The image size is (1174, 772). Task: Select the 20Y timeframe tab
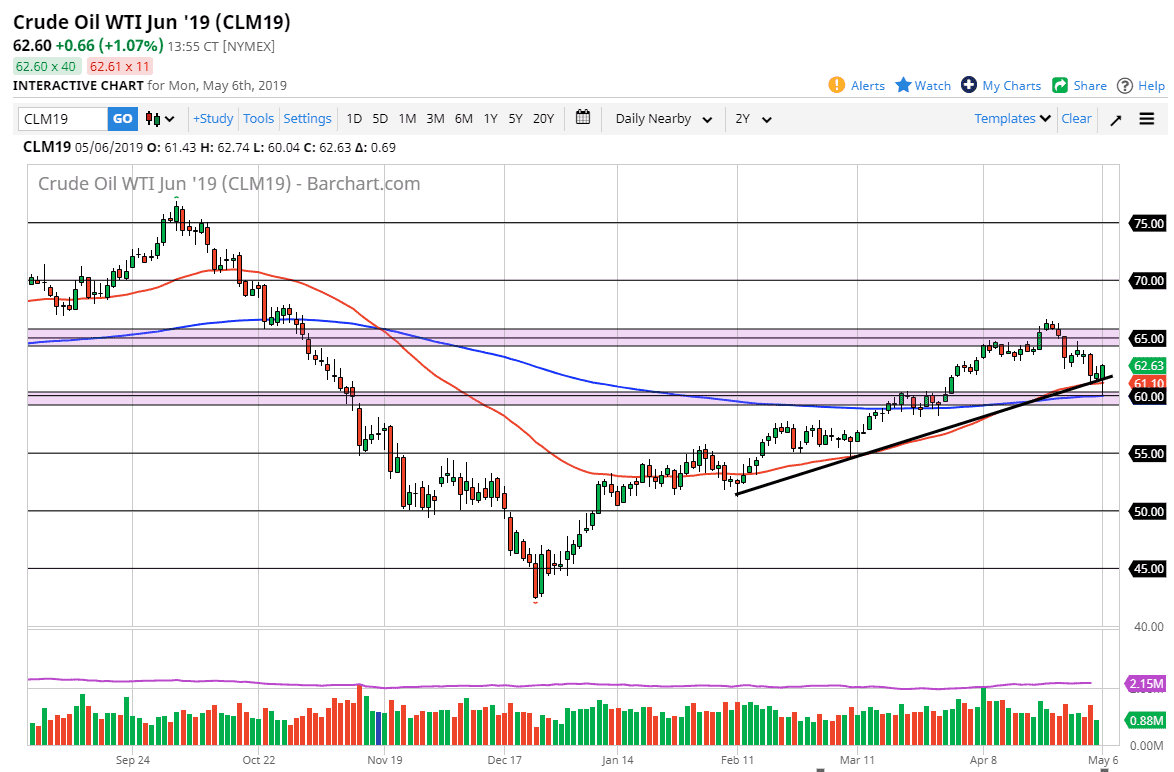coord(542,118)
